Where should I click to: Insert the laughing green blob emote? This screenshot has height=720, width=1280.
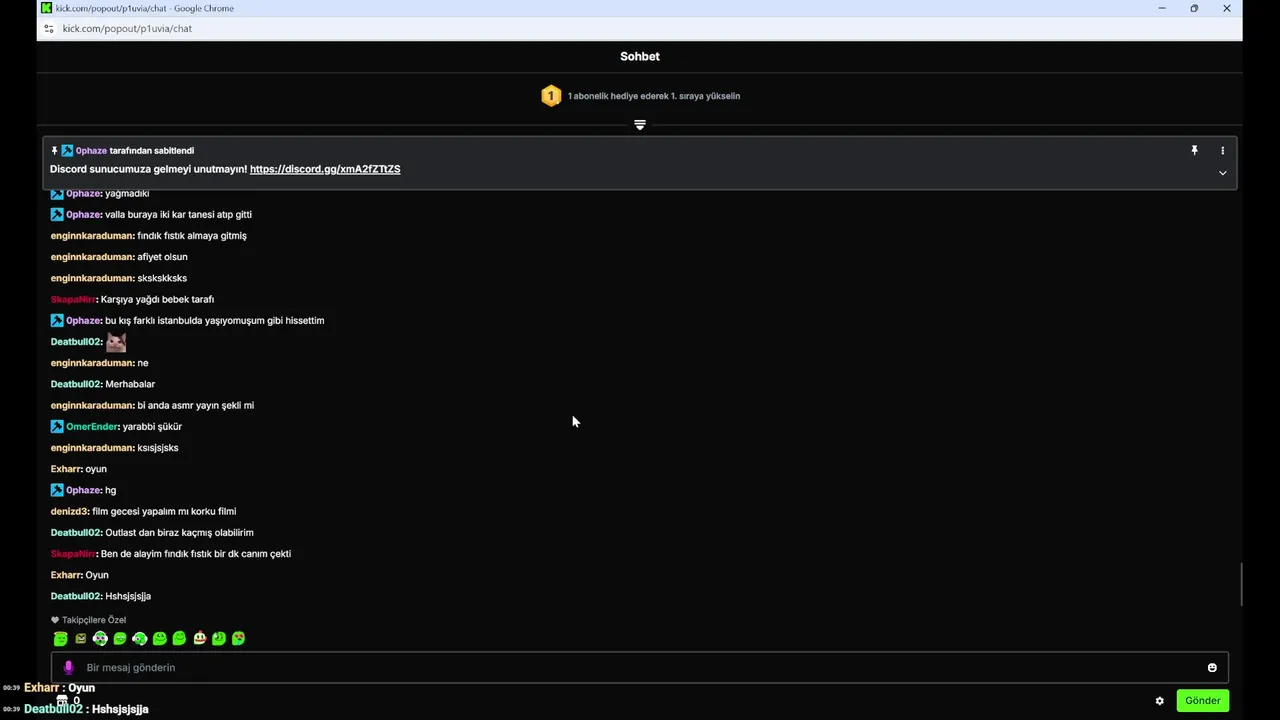pos(120,638)
